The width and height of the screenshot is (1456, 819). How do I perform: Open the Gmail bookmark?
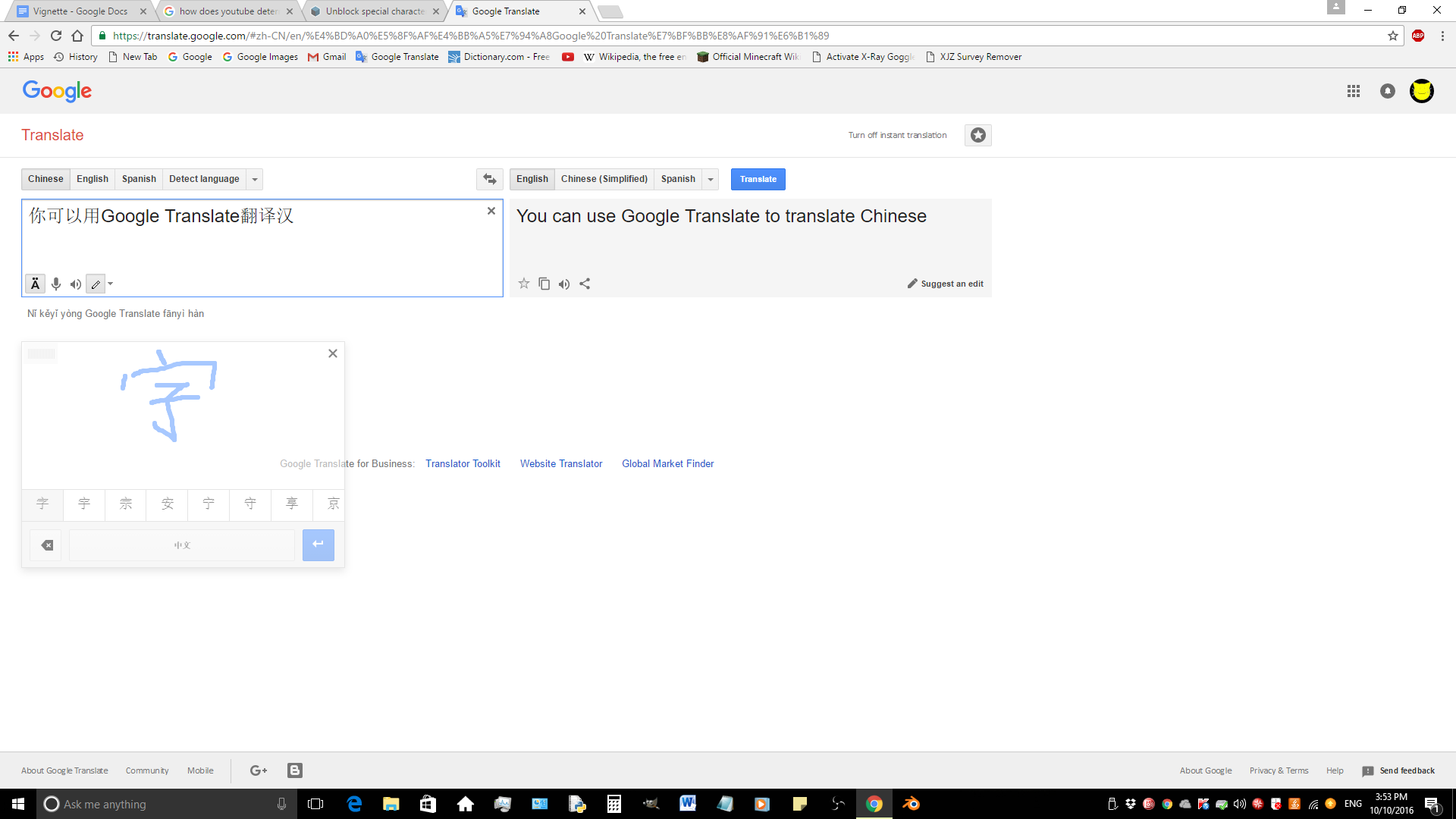tap(327, 57)
